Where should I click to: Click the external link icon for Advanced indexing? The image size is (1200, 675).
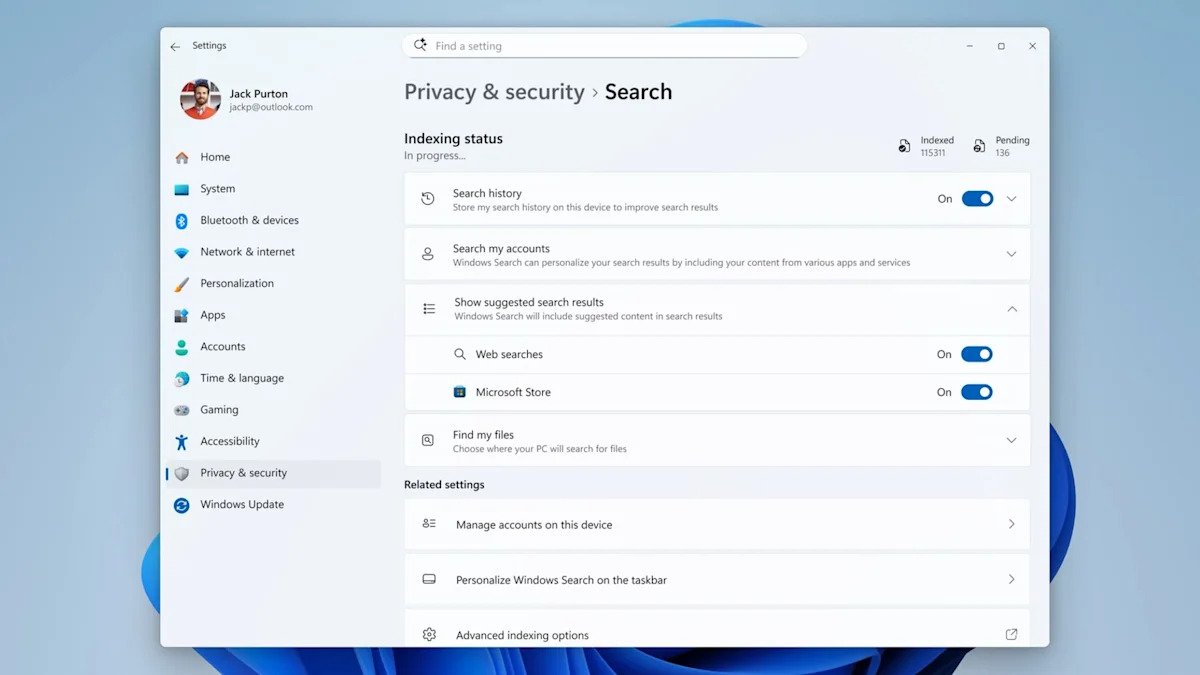[x=1011, y=634]
